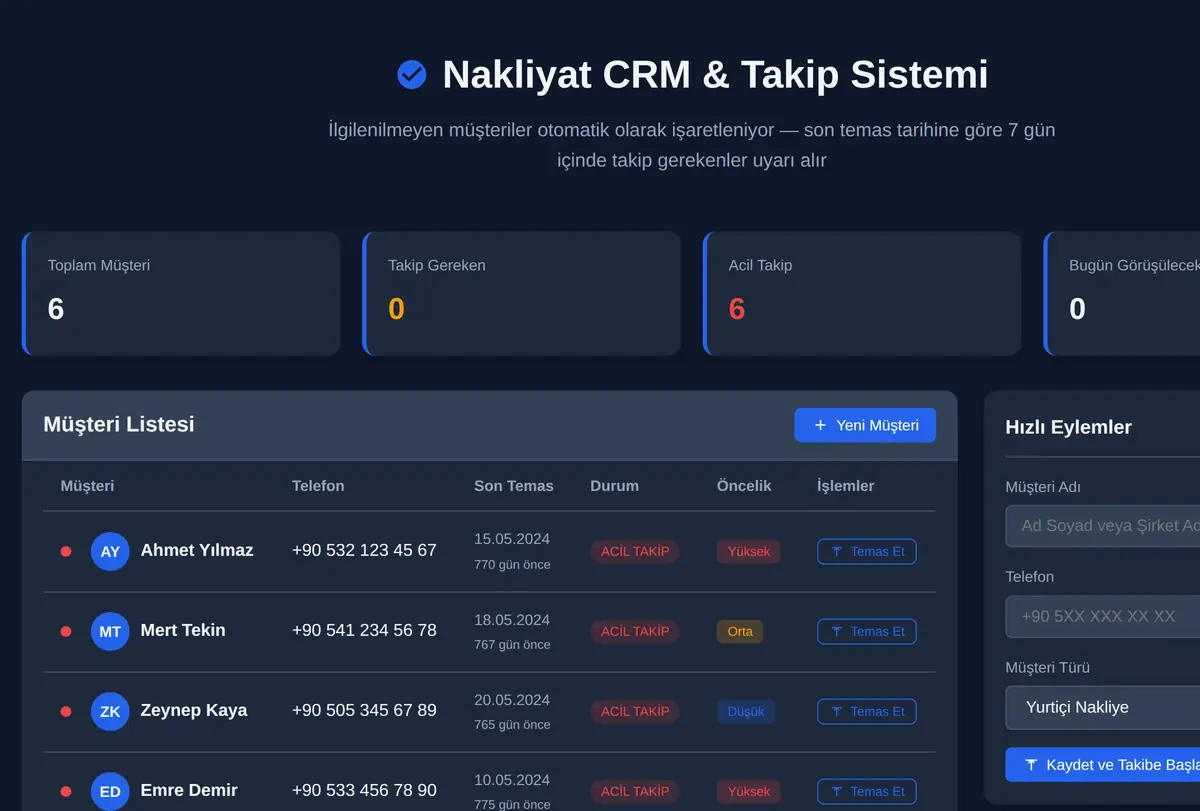Click the Orta priority badge
The height and width of the screenshot is (811, 1200).
coord(740,631)
